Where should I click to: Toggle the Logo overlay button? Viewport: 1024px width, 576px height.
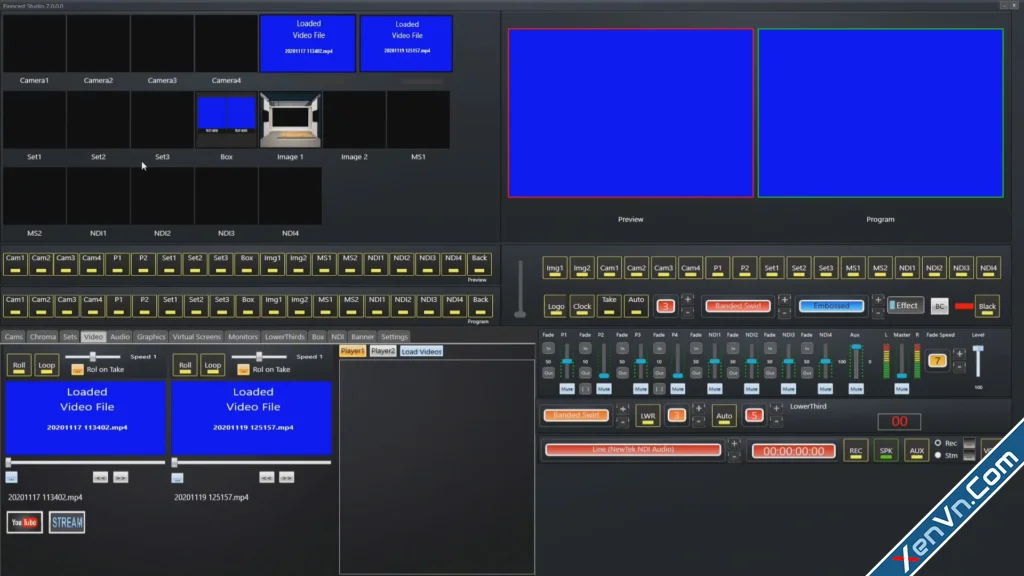[556, 306]
